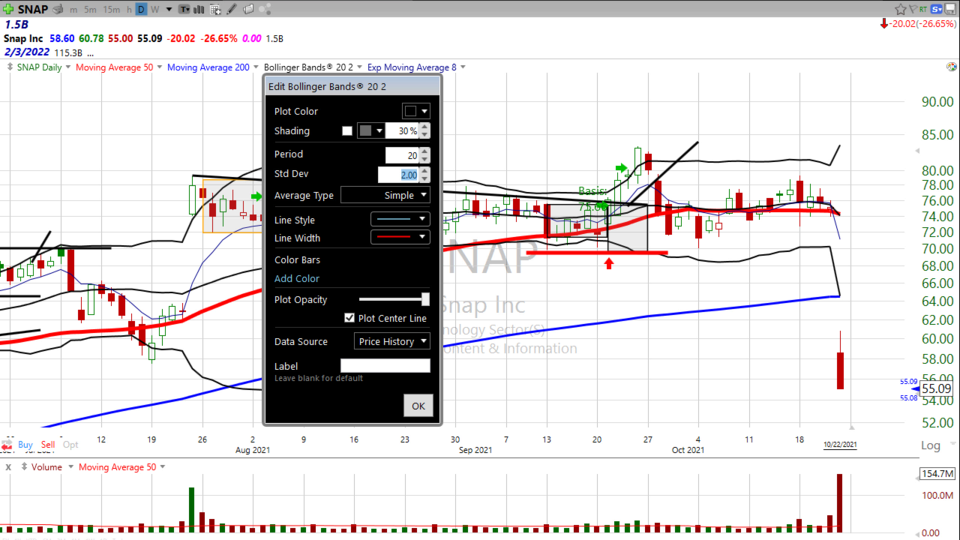The width and height of the screenshot is (960, 540).
Task: Click the price pane reorder arrows icon
Action: (x=10, y=67)
